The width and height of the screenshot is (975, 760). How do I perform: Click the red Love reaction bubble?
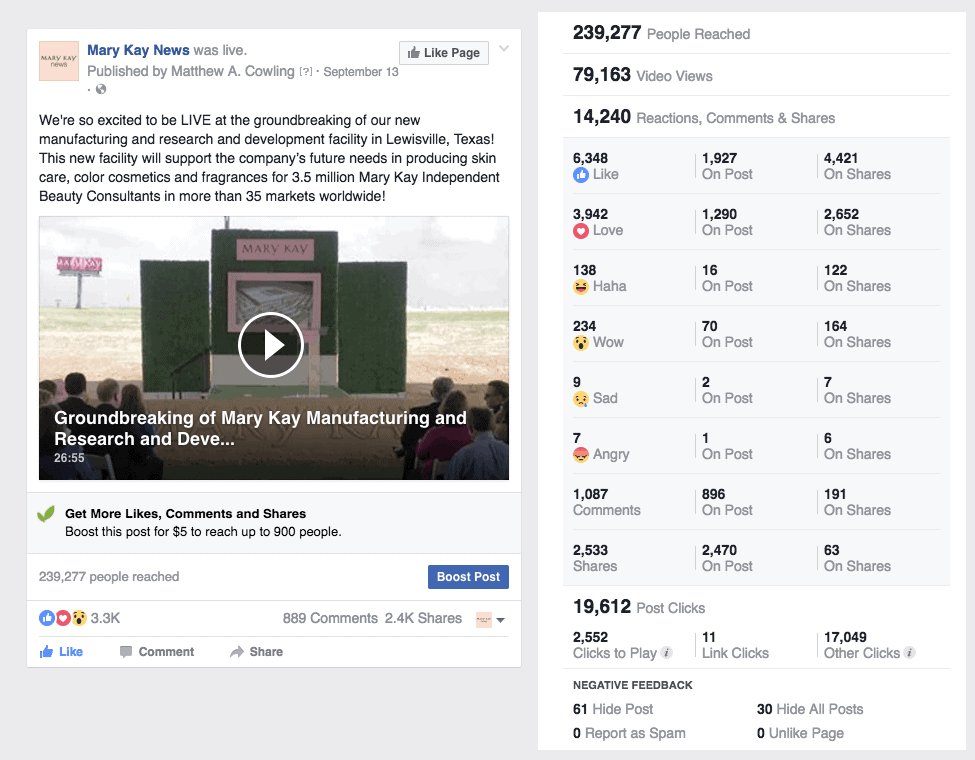pos(63,618)
